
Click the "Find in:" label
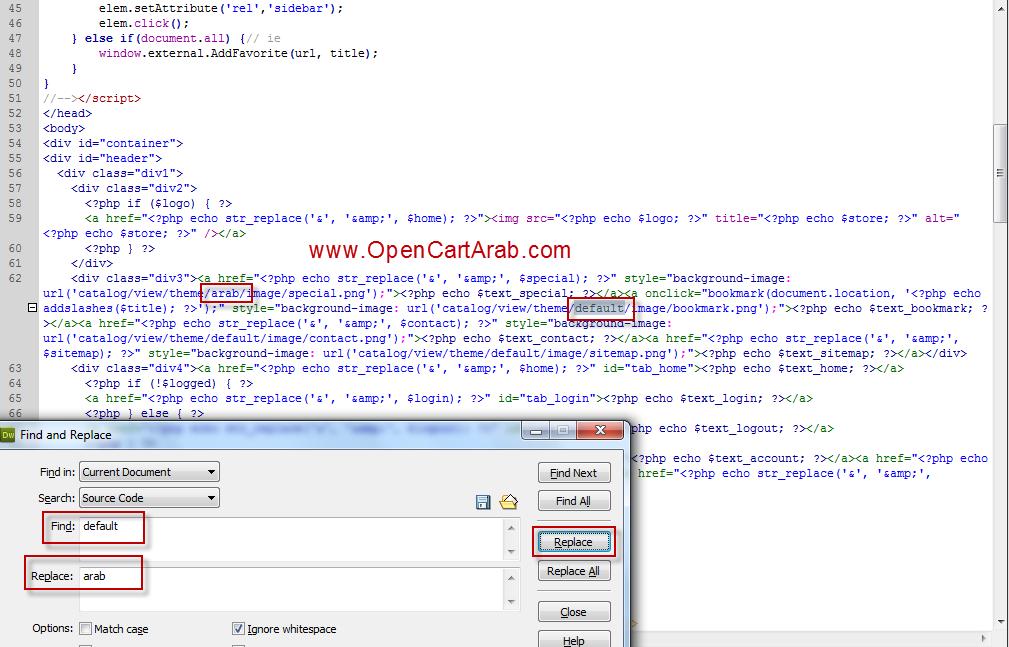point(57,472)
